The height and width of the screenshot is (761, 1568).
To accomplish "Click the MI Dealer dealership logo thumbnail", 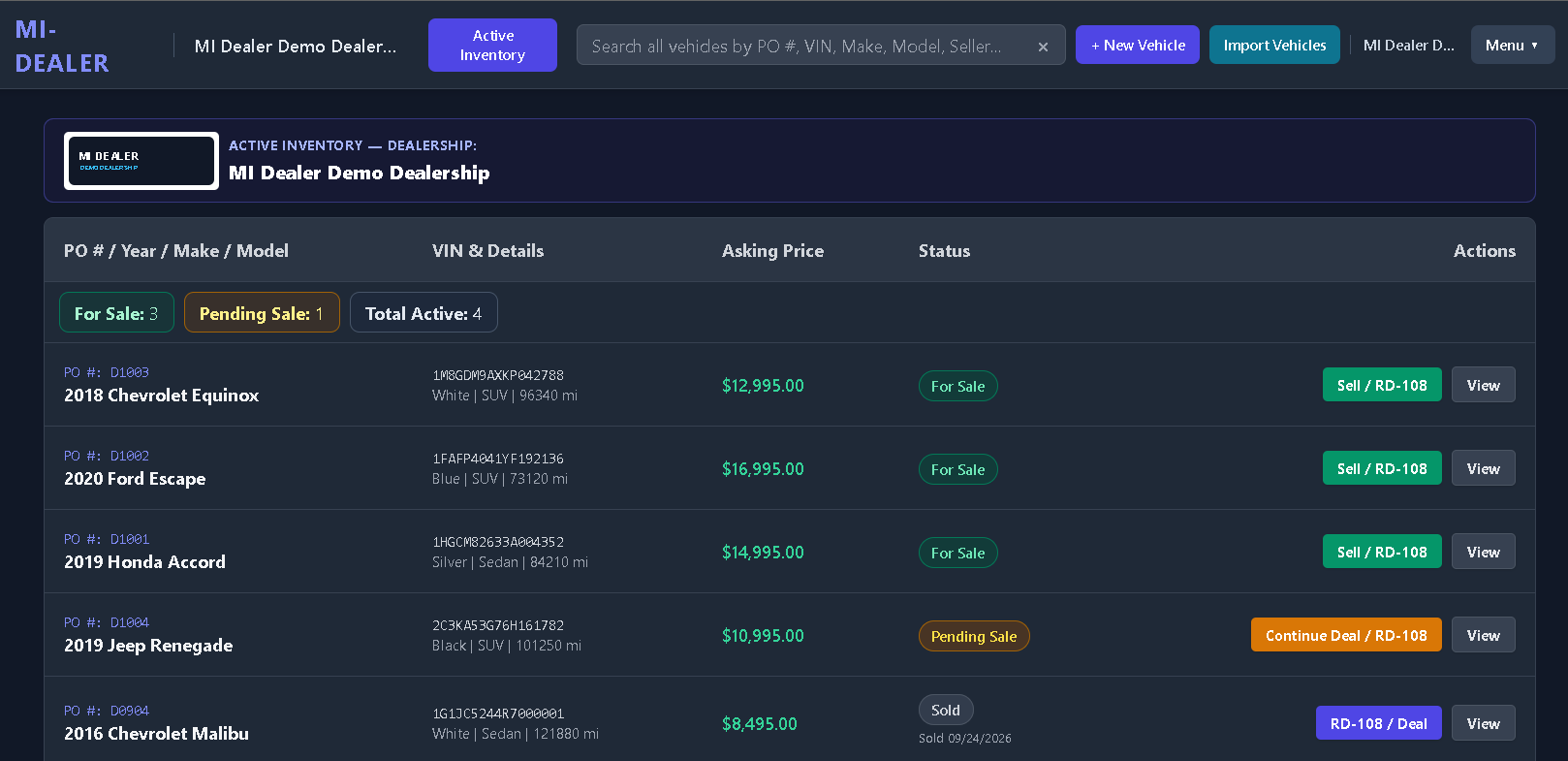I will (141, 161).
